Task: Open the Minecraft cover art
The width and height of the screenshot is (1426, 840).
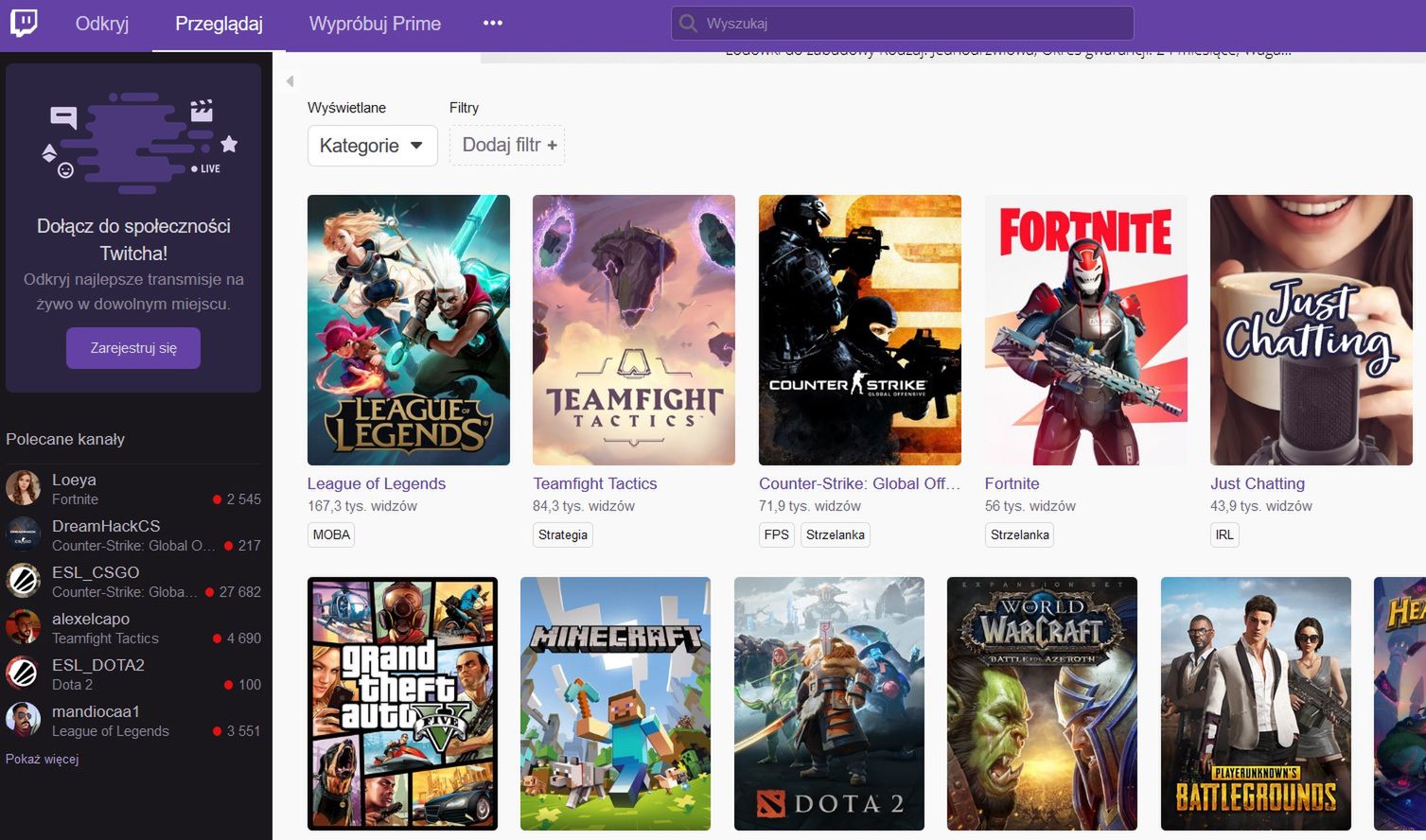Action: click(x=615, y=704)
